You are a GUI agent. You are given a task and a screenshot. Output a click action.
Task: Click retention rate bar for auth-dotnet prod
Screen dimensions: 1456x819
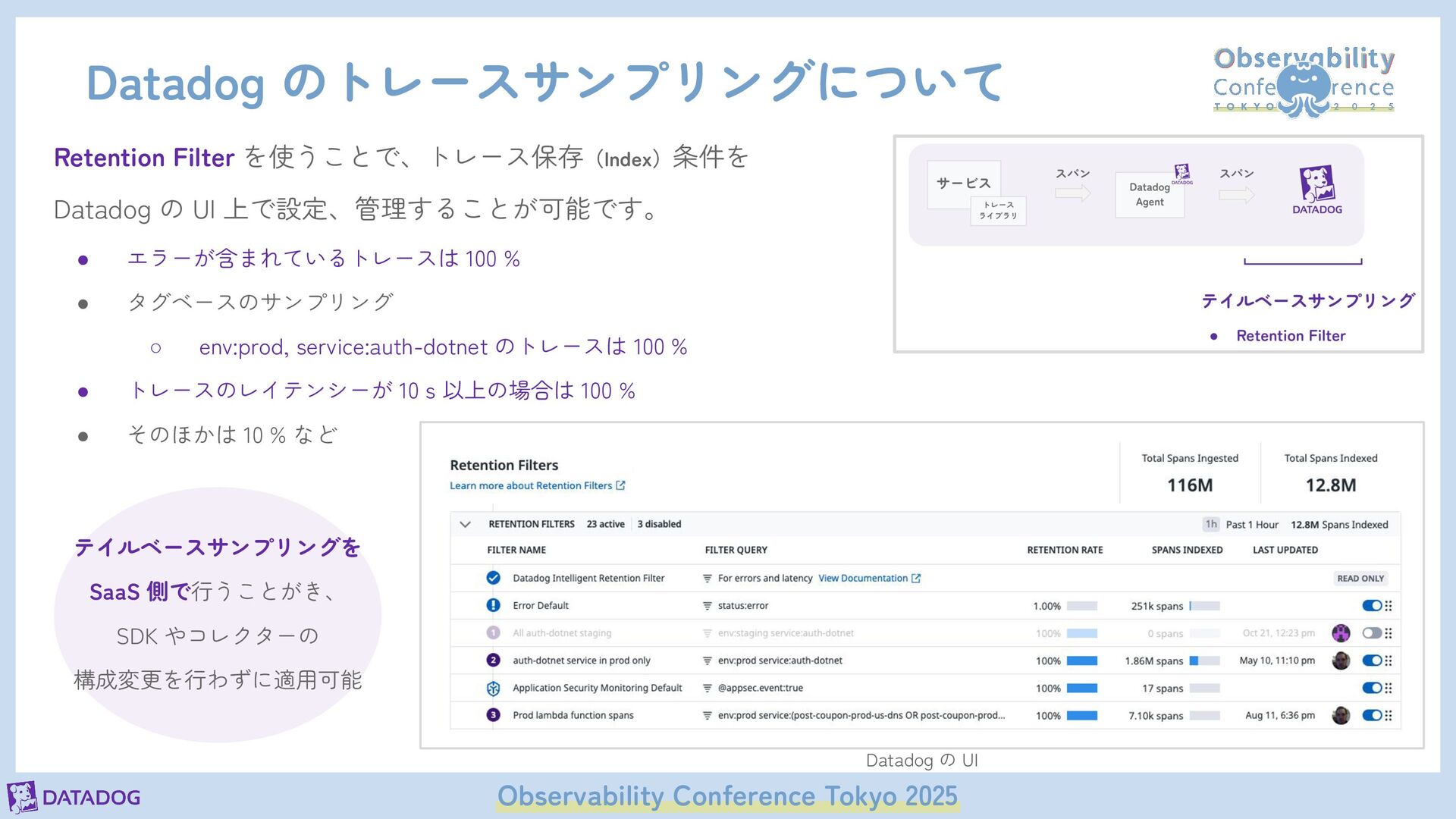pyautogui.click(x=1081, y=661)
